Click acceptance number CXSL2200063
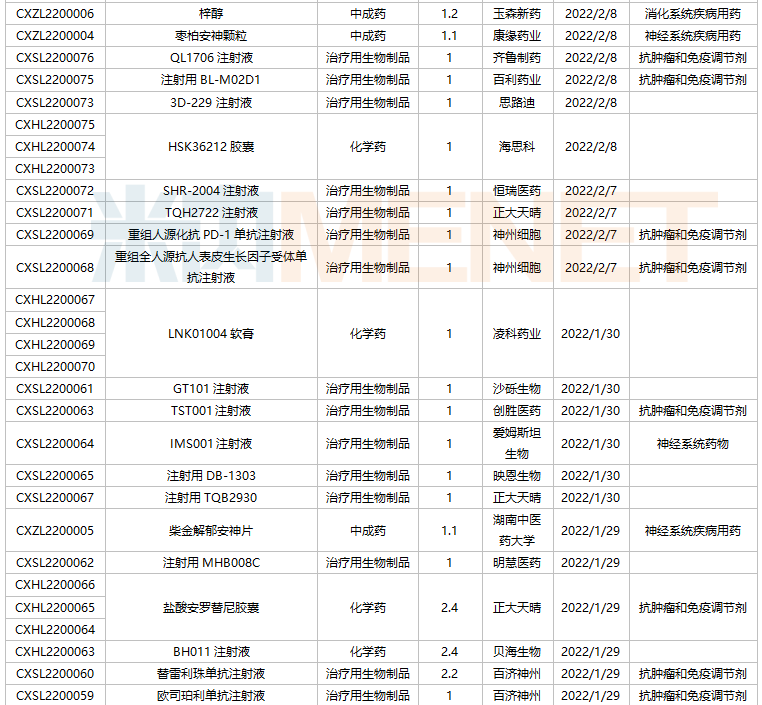Screen dimensions: 762x705 pyautogui.click(x=55, y=411)
